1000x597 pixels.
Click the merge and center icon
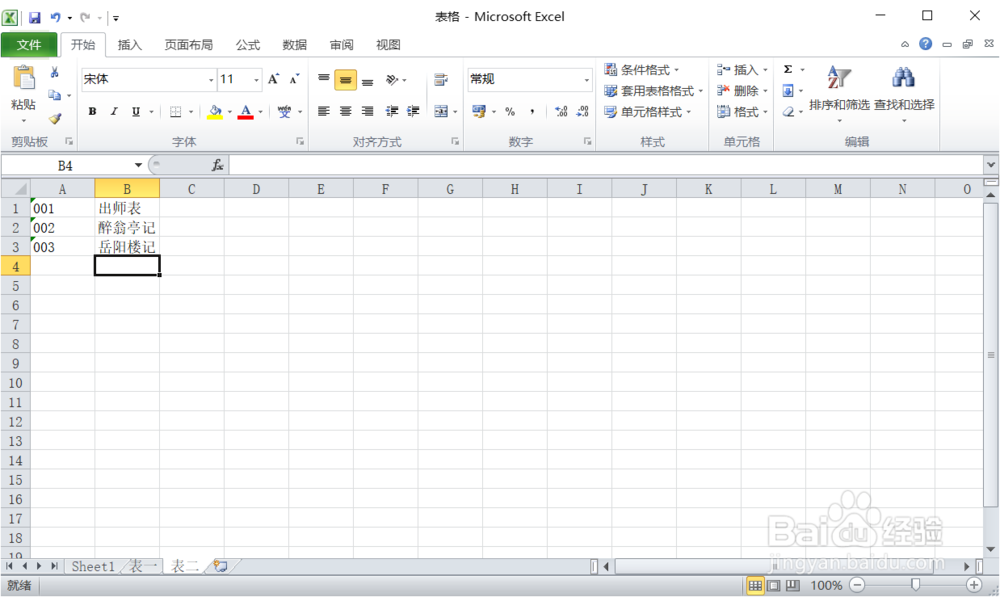441,112
